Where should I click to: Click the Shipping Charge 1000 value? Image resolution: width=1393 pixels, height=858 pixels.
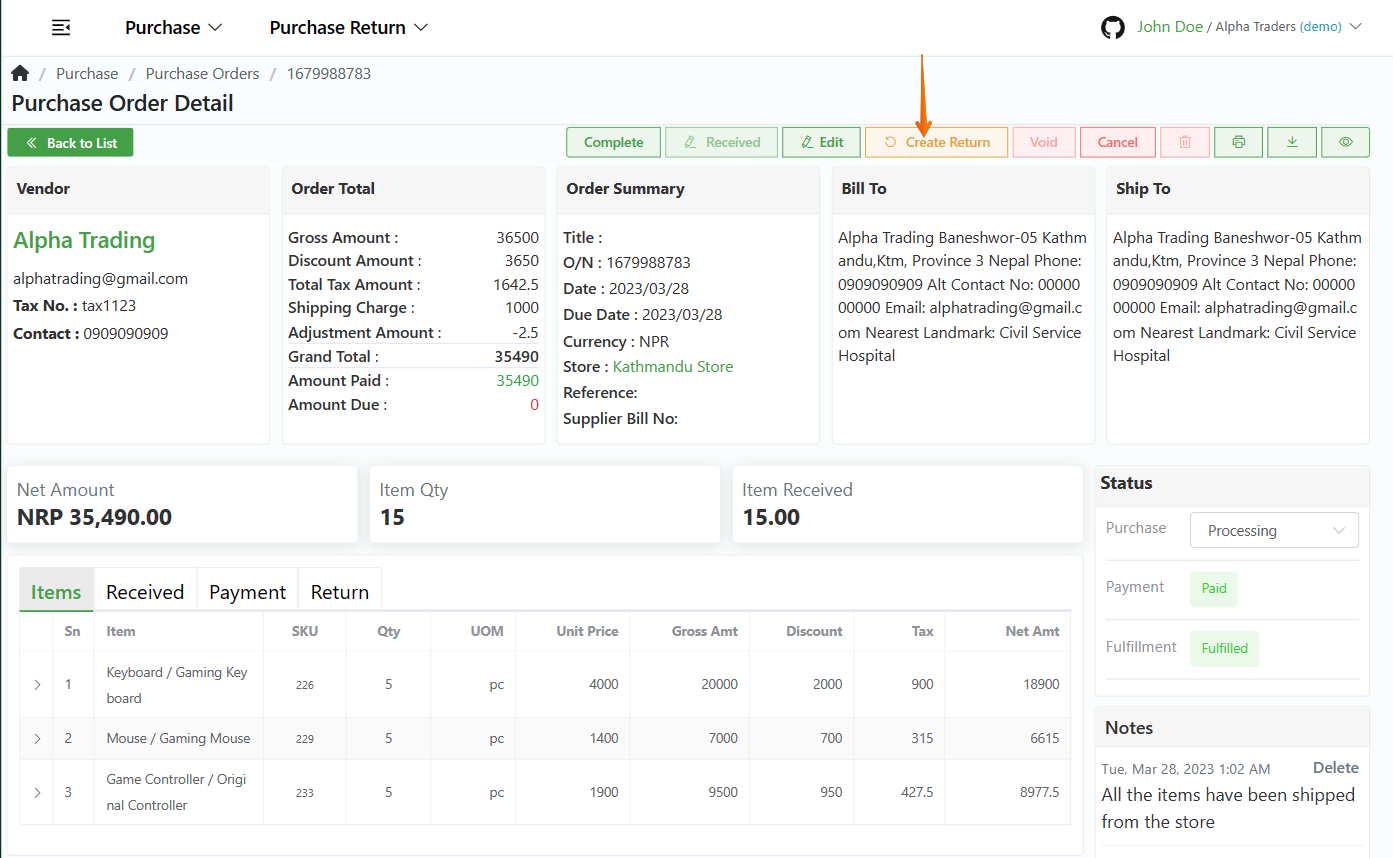coord(522,308)
